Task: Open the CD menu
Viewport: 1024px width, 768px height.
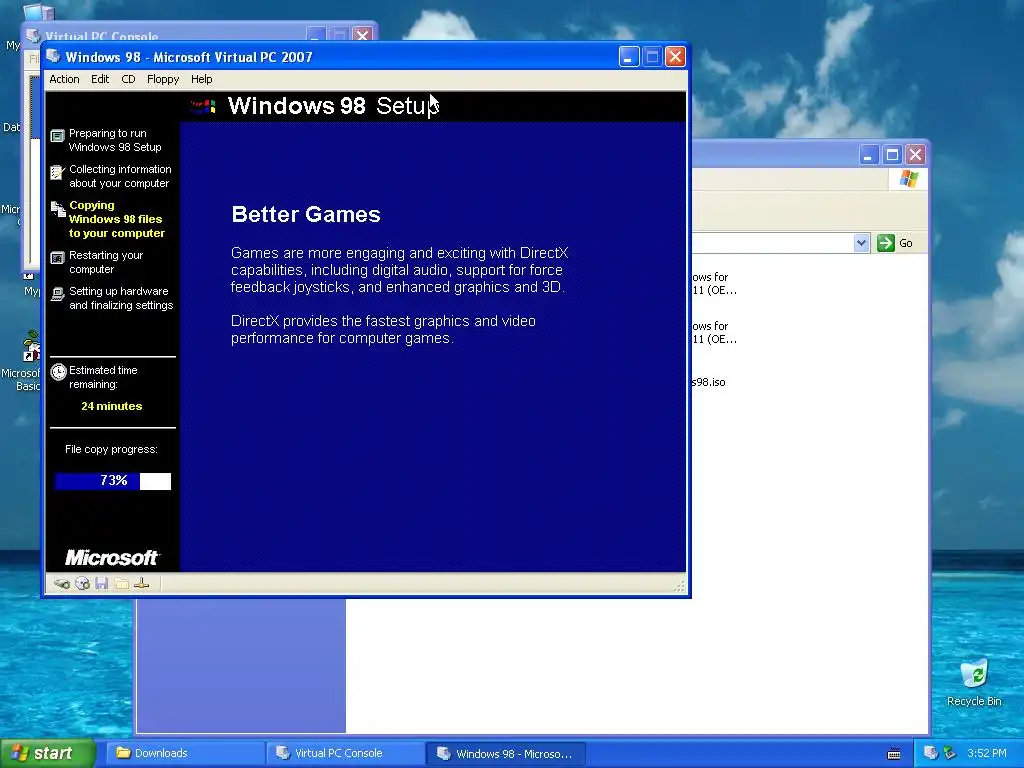Action: 128,79
